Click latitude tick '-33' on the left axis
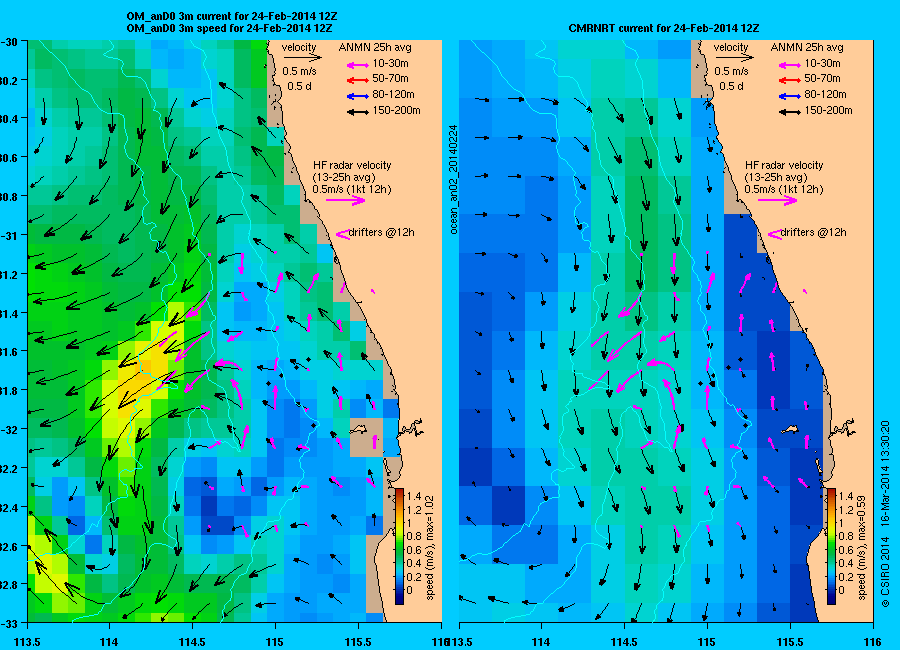 coord(8,623)
